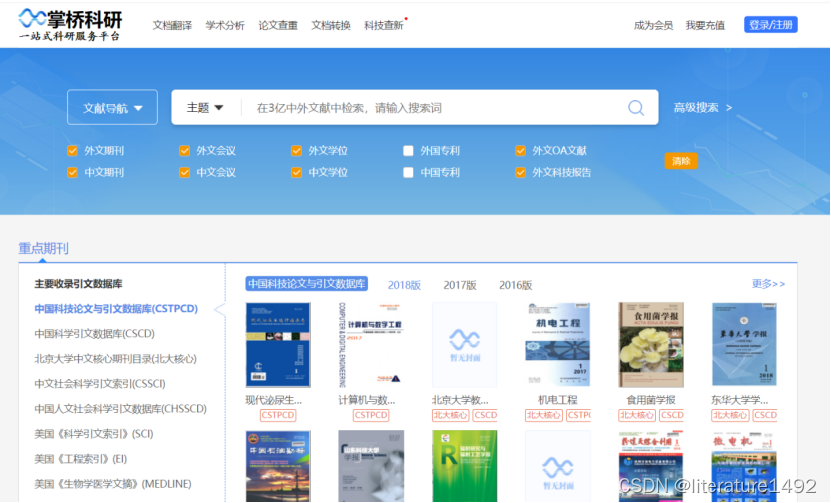Toggle 外文会议 checkbox
Viewport: 831px width, 503px height.
click(184, 151)
